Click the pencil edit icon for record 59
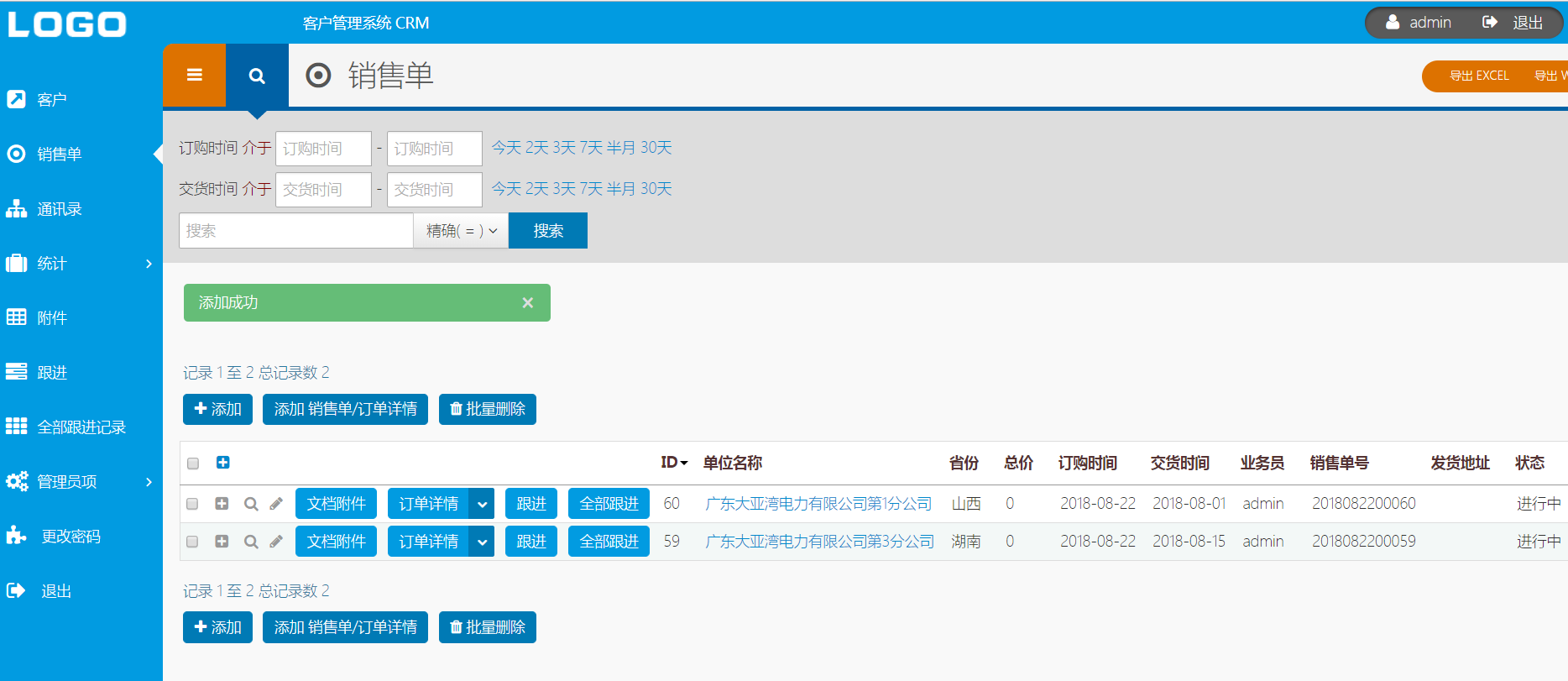The height and width of the screenshot is (681, 1568). coord(276,542)
